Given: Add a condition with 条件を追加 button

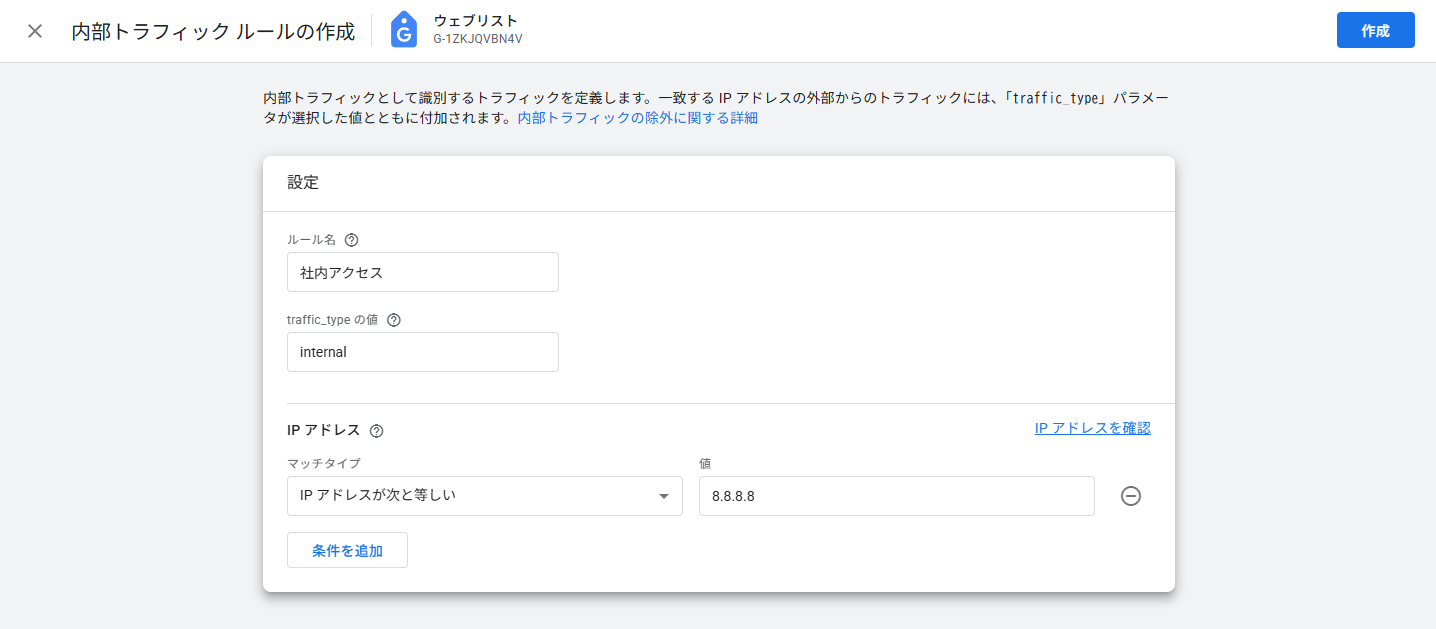Looking at the screenshot, I should (347, 550).
